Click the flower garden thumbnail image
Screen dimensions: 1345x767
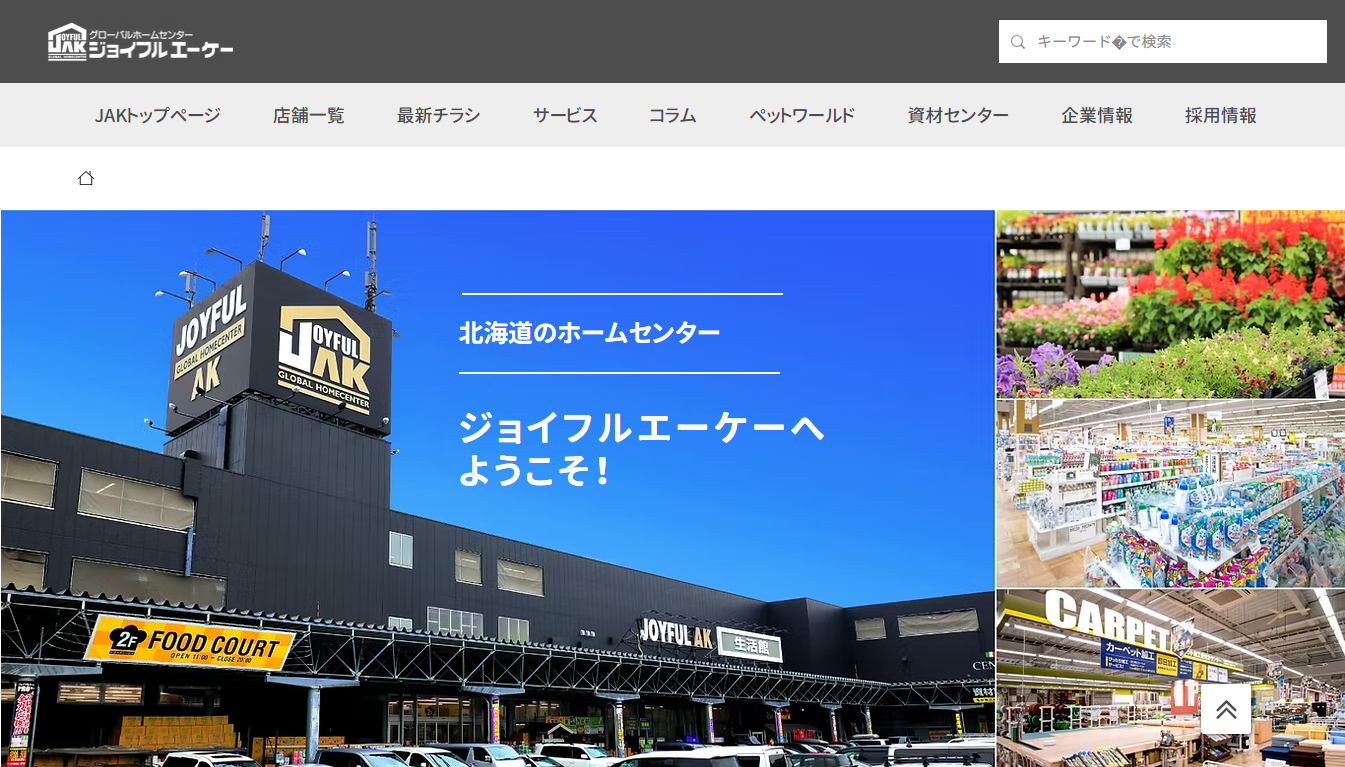[1170, 304]
